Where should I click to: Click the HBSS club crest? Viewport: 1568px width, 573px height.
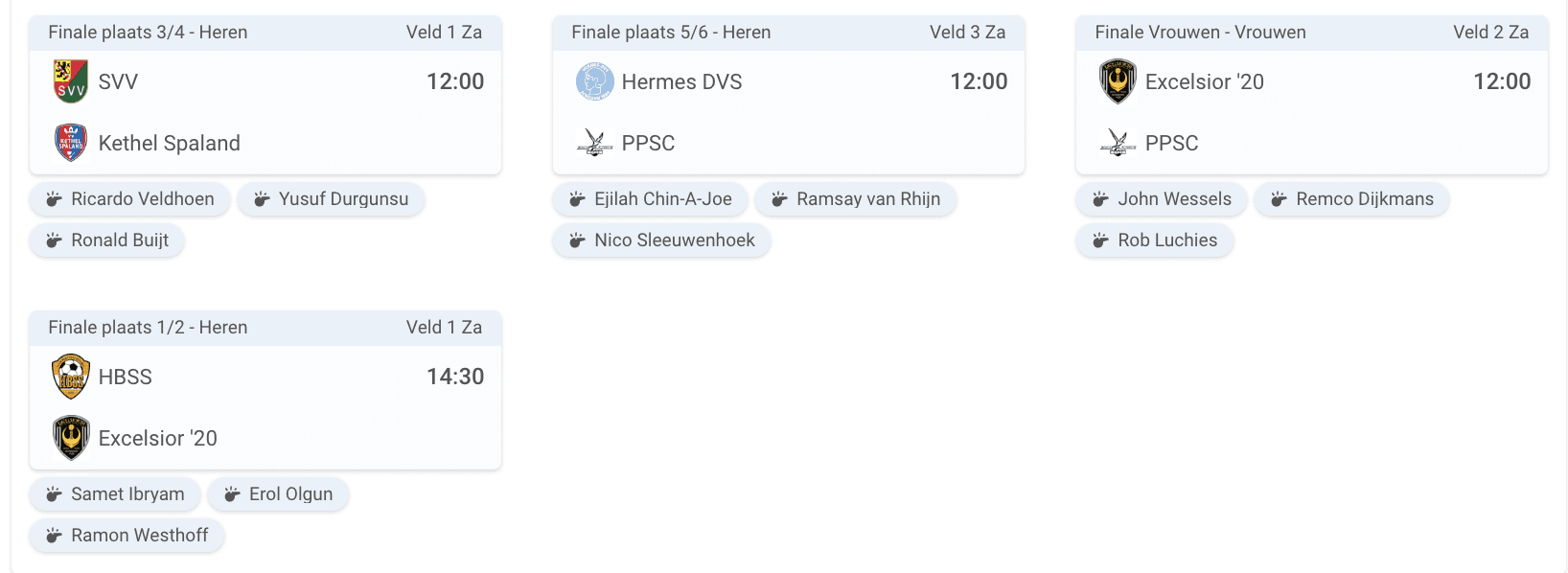pyautogui.click(x=71, y=377)
